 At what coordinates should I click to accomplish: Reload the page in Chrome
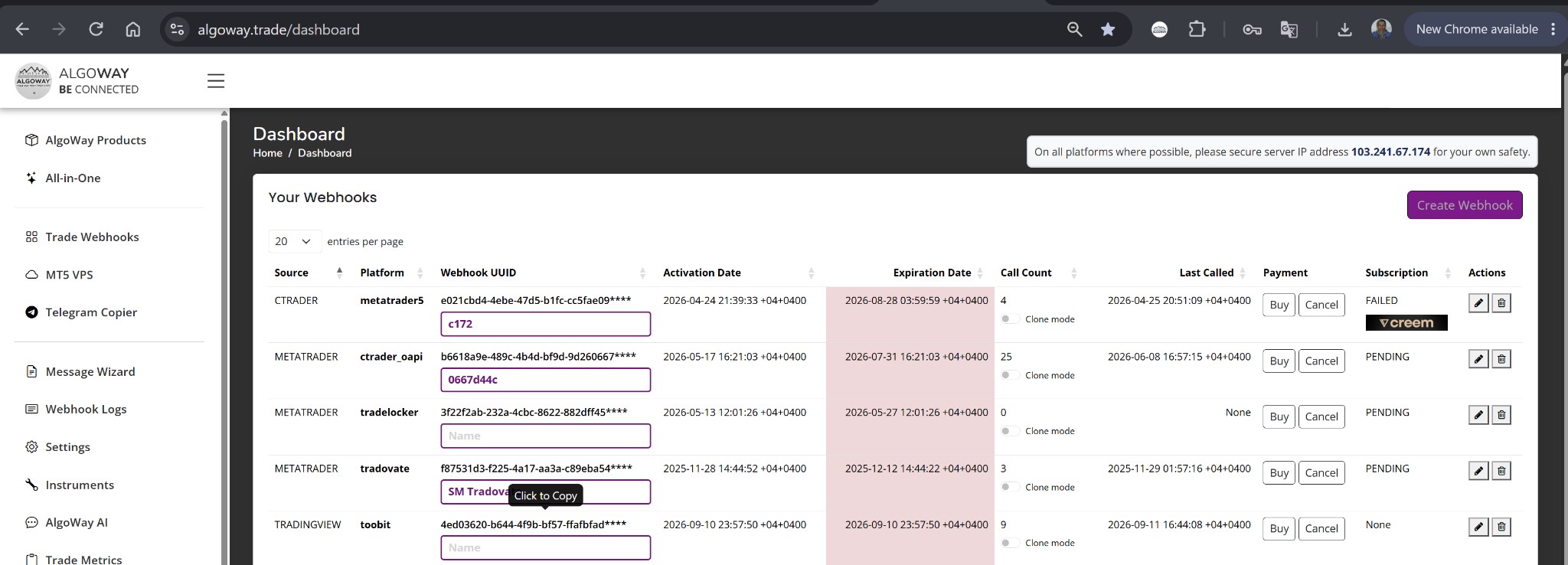click(x=96, y=29)
